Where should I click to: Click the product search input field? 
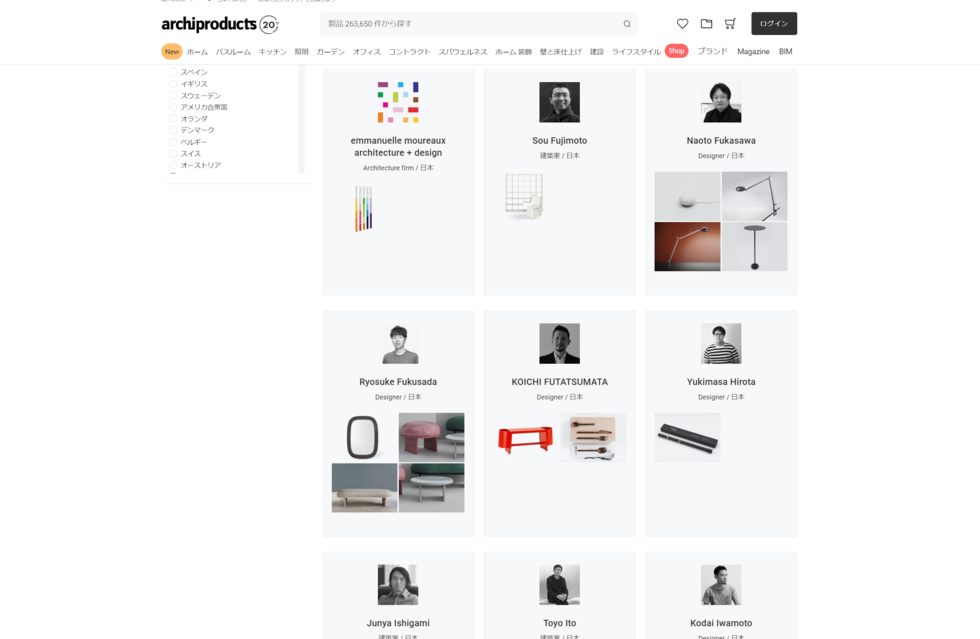(x=472, y=24)
